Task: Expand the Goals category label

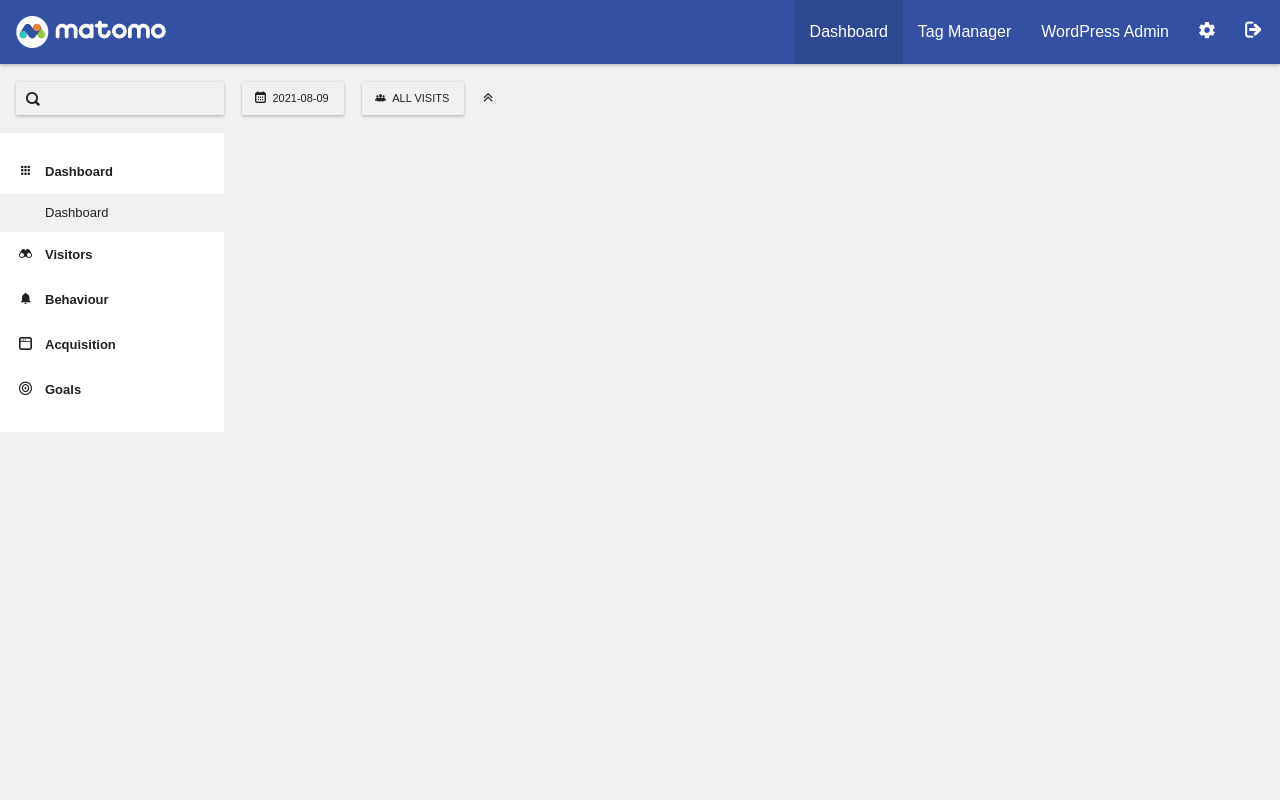Action: pos(63,390)
